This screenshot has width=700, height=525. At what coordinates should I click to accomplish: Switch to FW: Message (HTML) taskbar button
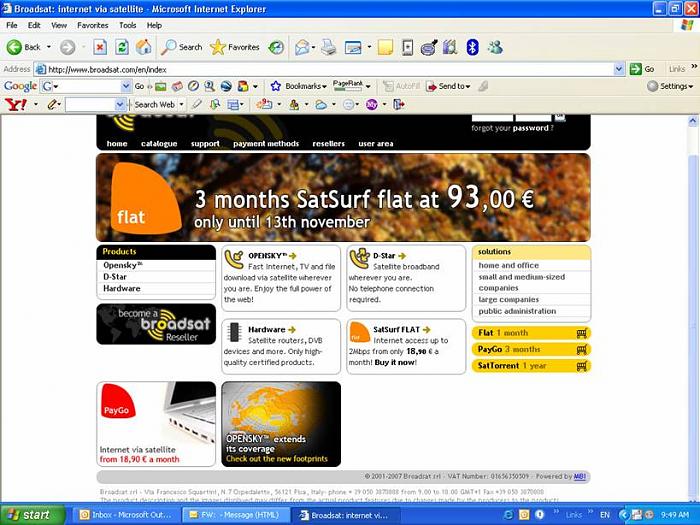[236, 515]
